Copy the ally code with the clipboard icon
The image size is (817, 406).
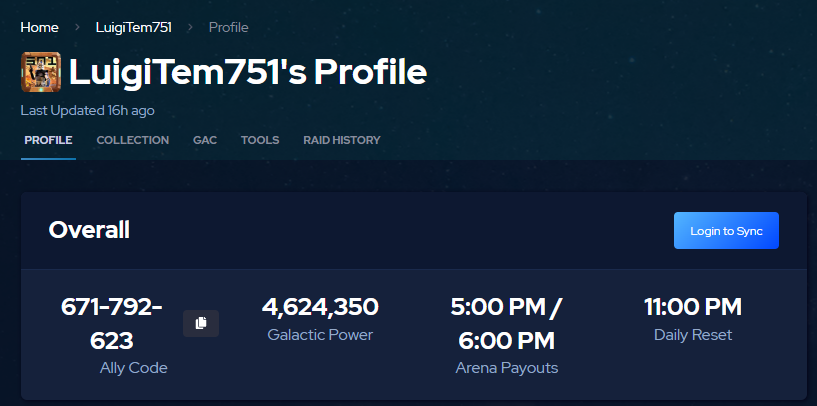coord(200,323)
